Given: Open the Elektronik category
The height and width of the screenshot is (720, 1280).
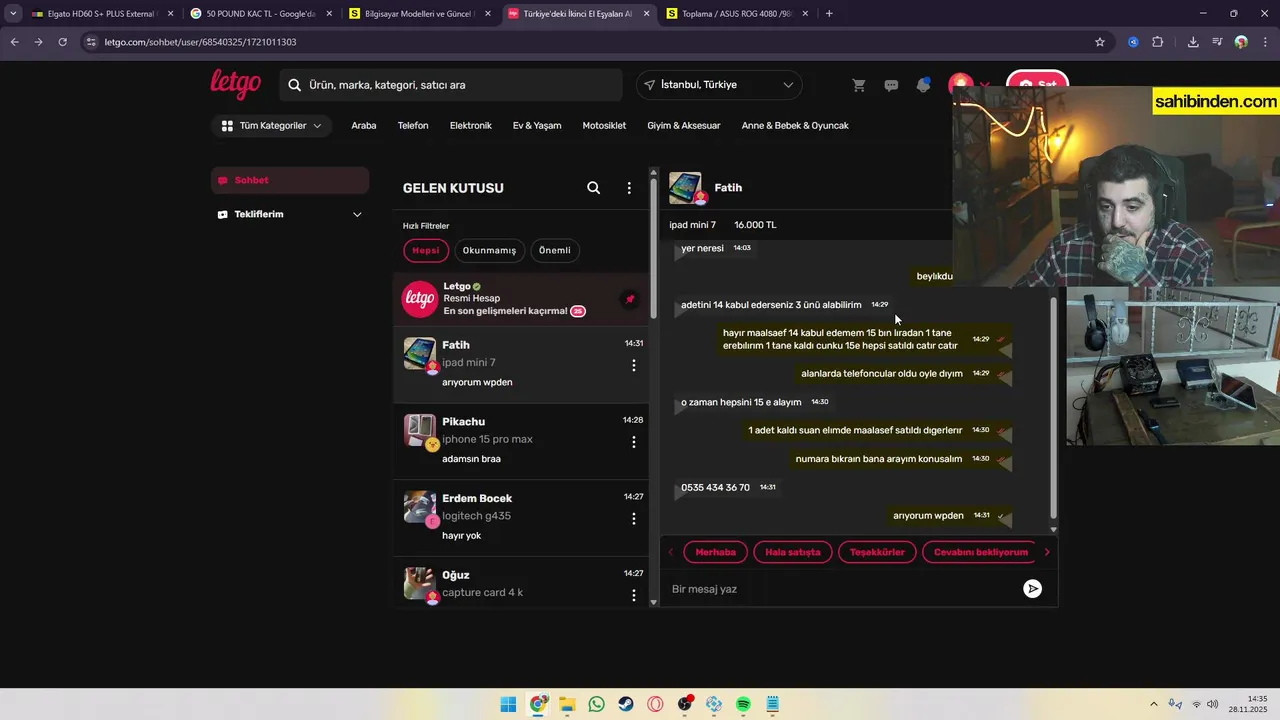Looking at the screenshot, I should [x=470, y=126].
